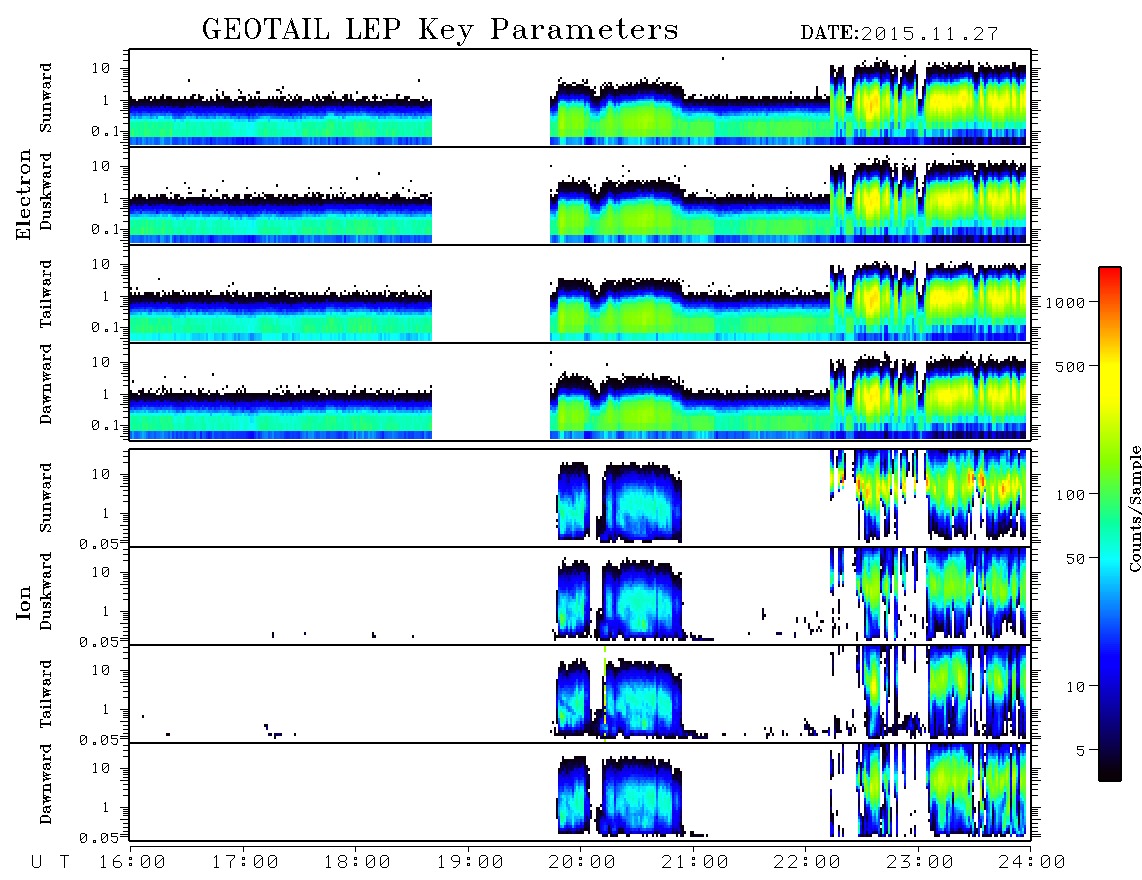The height and width of the screenshot is (880, 1142).
Task: Select the "0.05" tick of Ion Sunward panel
Action: coord(98,543)
